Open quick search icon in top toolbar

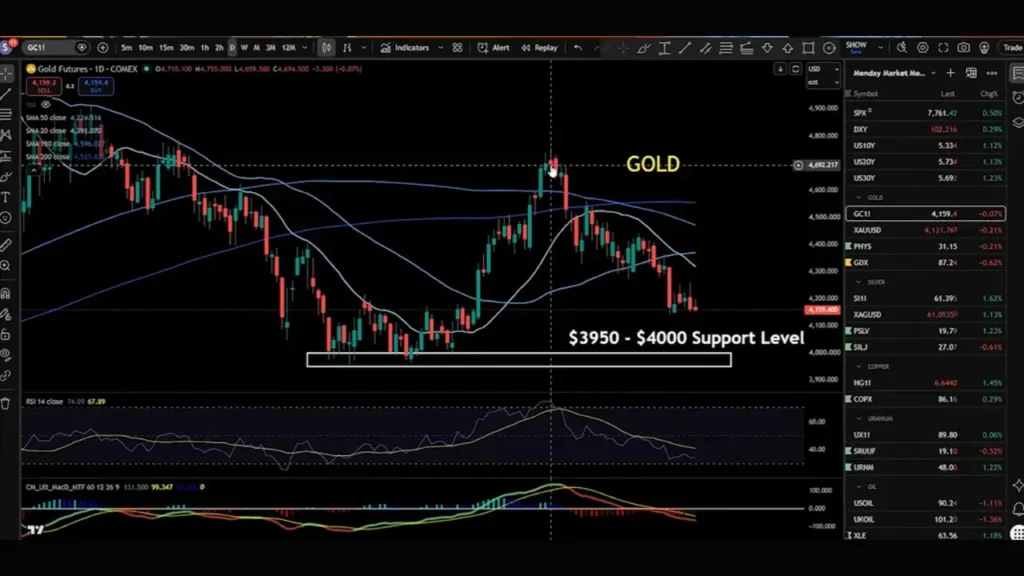[902, 48]
